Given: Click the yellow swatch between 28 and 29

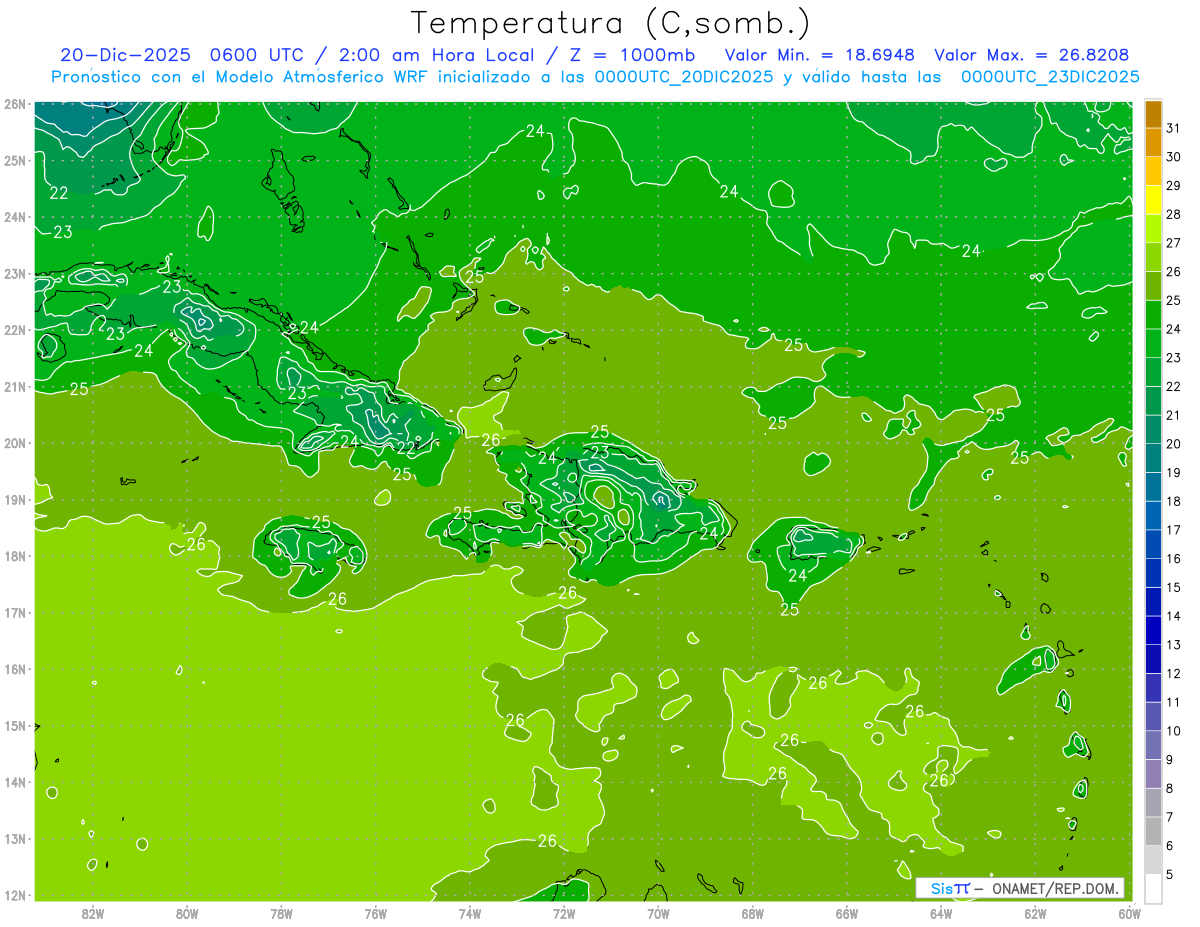Looking at the screenshot, I should (x=1154, y=200).
